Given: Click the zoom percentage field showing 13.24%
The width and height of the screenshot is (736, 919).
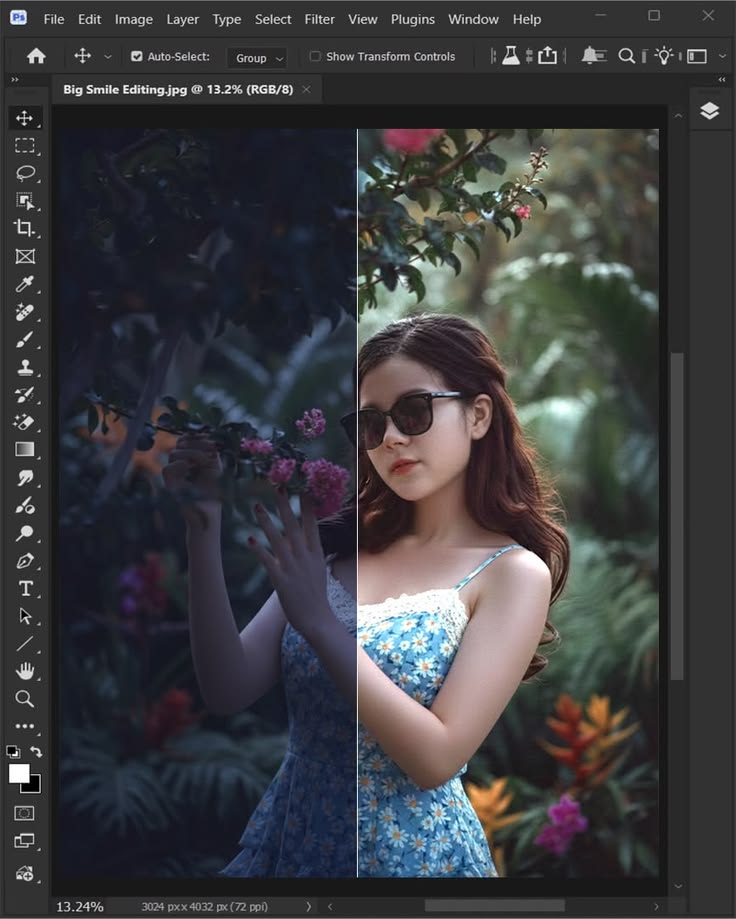Looking at the screenshot, I should pyautogui.click(x=80, y=906).
